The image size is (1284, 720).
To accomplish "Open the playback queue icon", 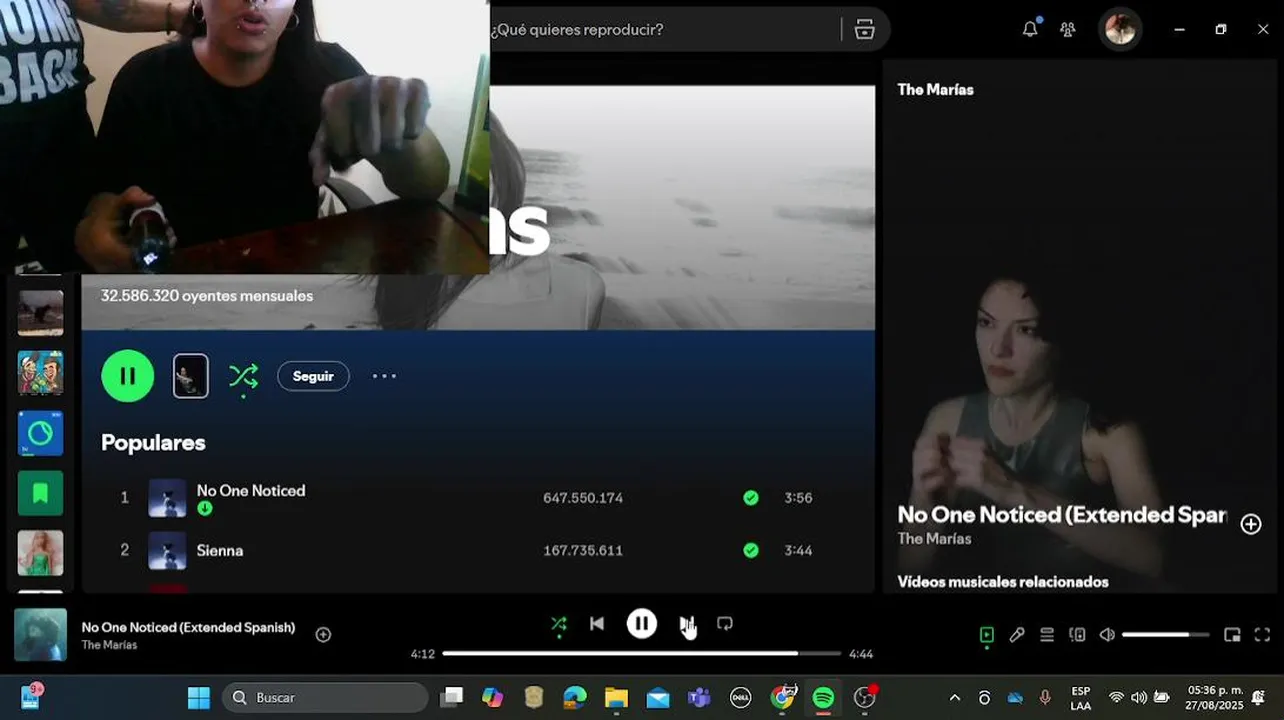I will tap(1047, 634).
